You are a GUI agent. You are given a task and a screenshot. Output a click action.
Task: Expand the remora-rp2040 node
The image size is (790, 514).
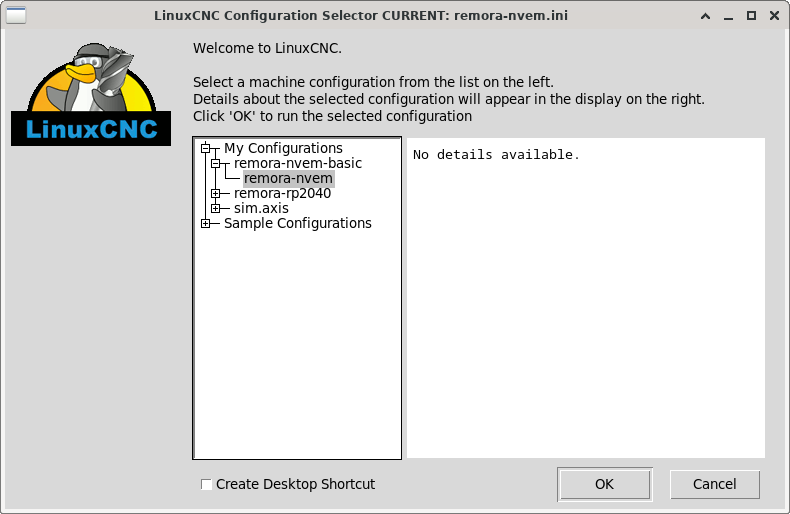pyautogui.click(x=216, y=194)
